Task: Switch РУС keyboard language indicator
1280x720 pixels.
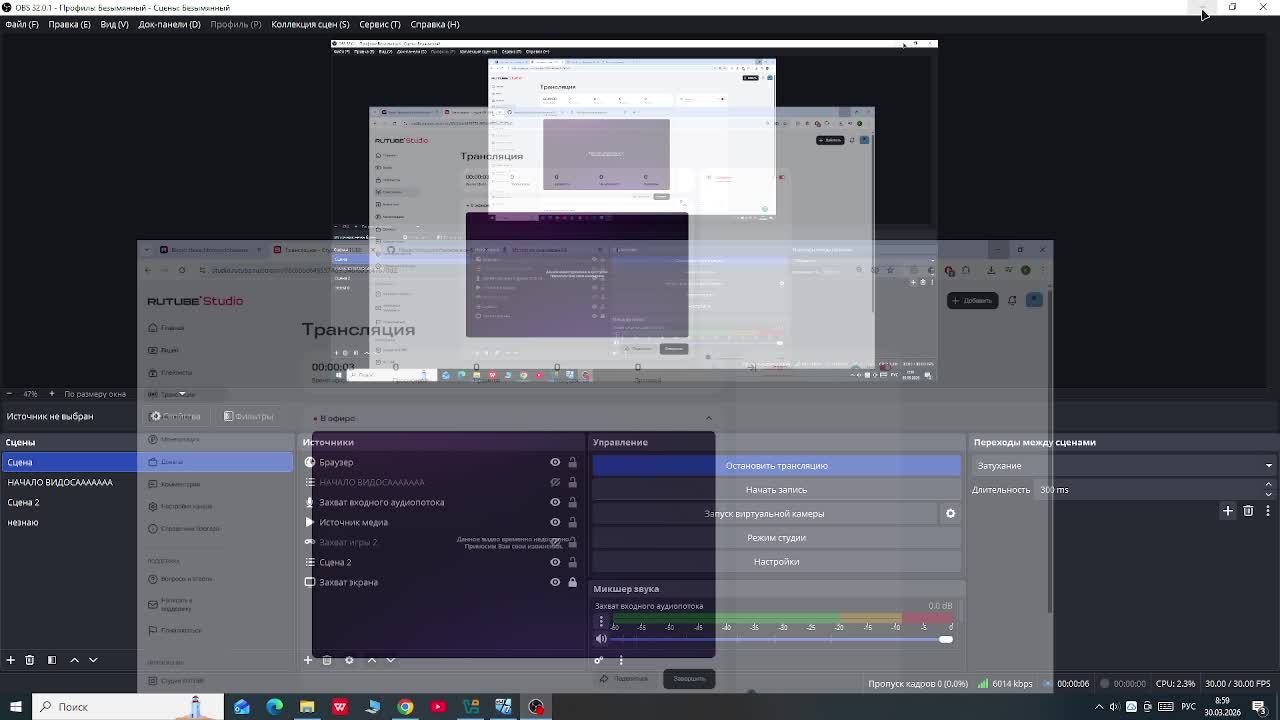Action: (x=1189, y=707)
